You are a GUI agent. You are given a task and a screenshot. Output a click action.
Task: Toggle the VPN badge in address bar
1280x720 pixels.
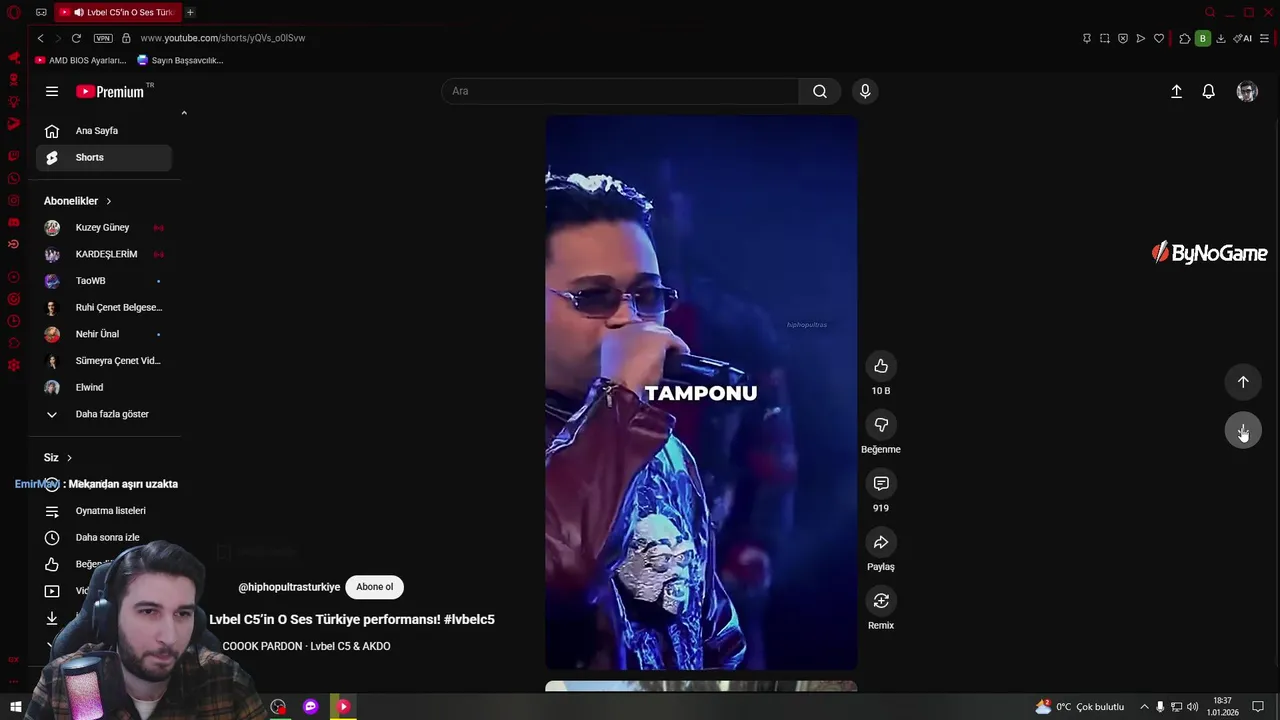(103, 38)
